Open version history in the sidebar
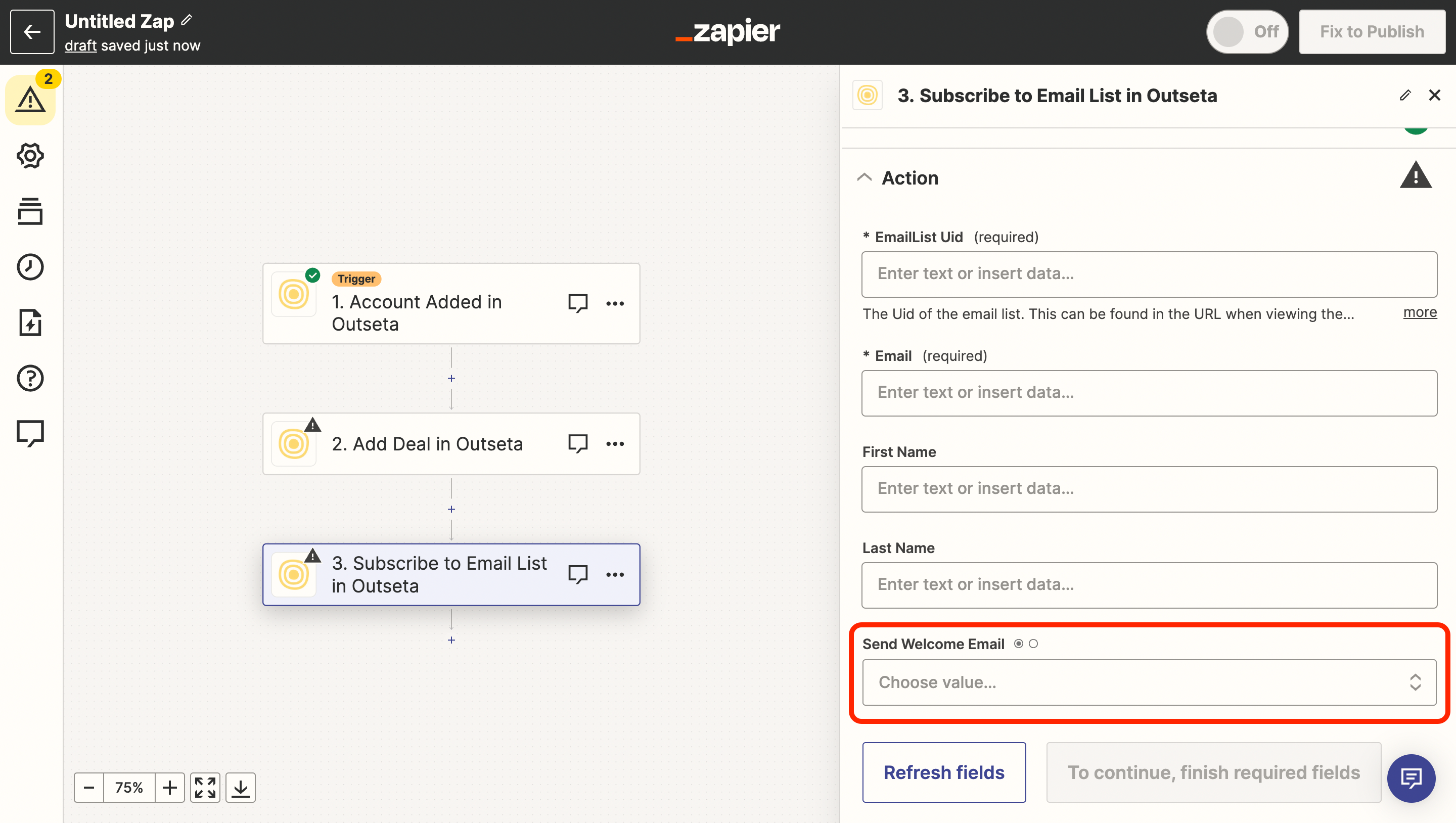1456x823 pixels. pos(30,211)
